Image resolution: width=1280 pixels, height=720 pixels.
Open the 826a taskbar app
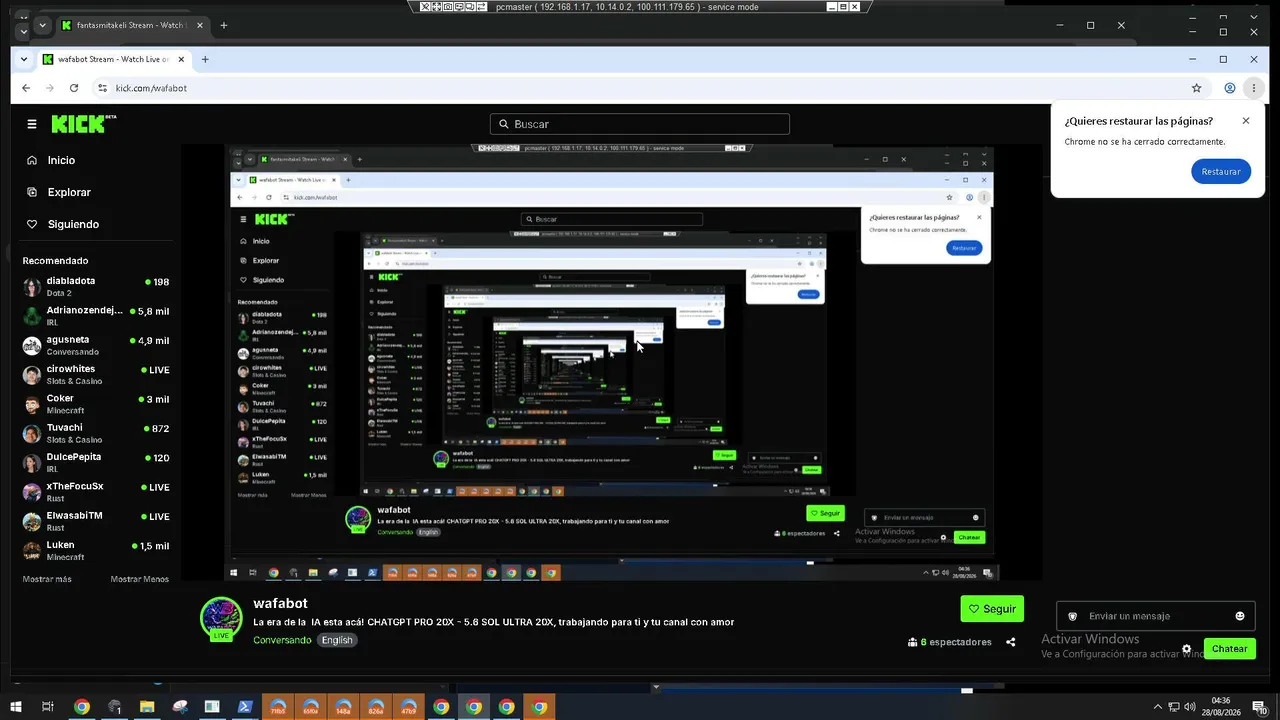(x=376, y=707)
